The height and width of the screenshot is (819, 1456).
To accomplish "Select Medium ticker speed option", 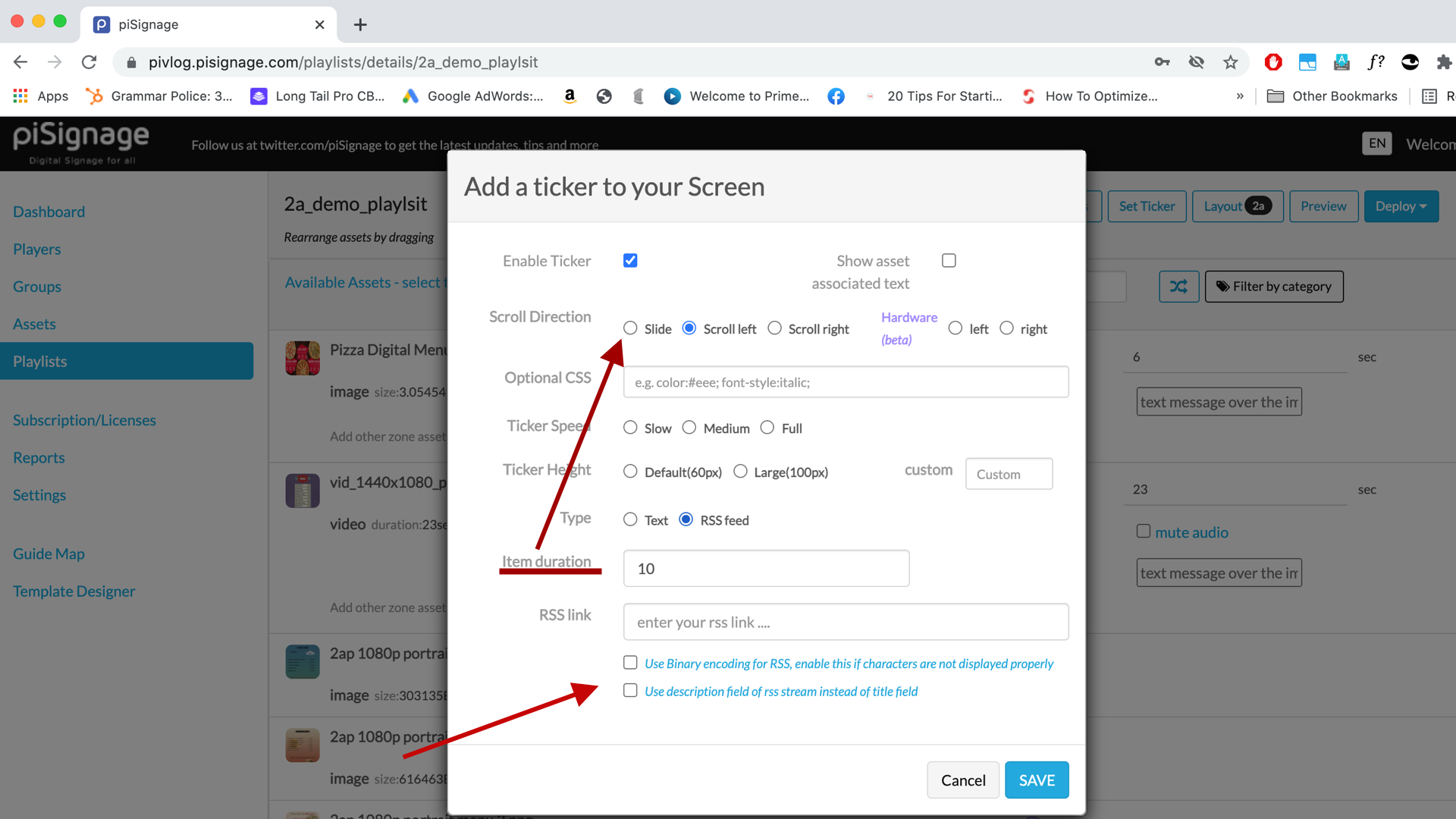I will [690, 428].
